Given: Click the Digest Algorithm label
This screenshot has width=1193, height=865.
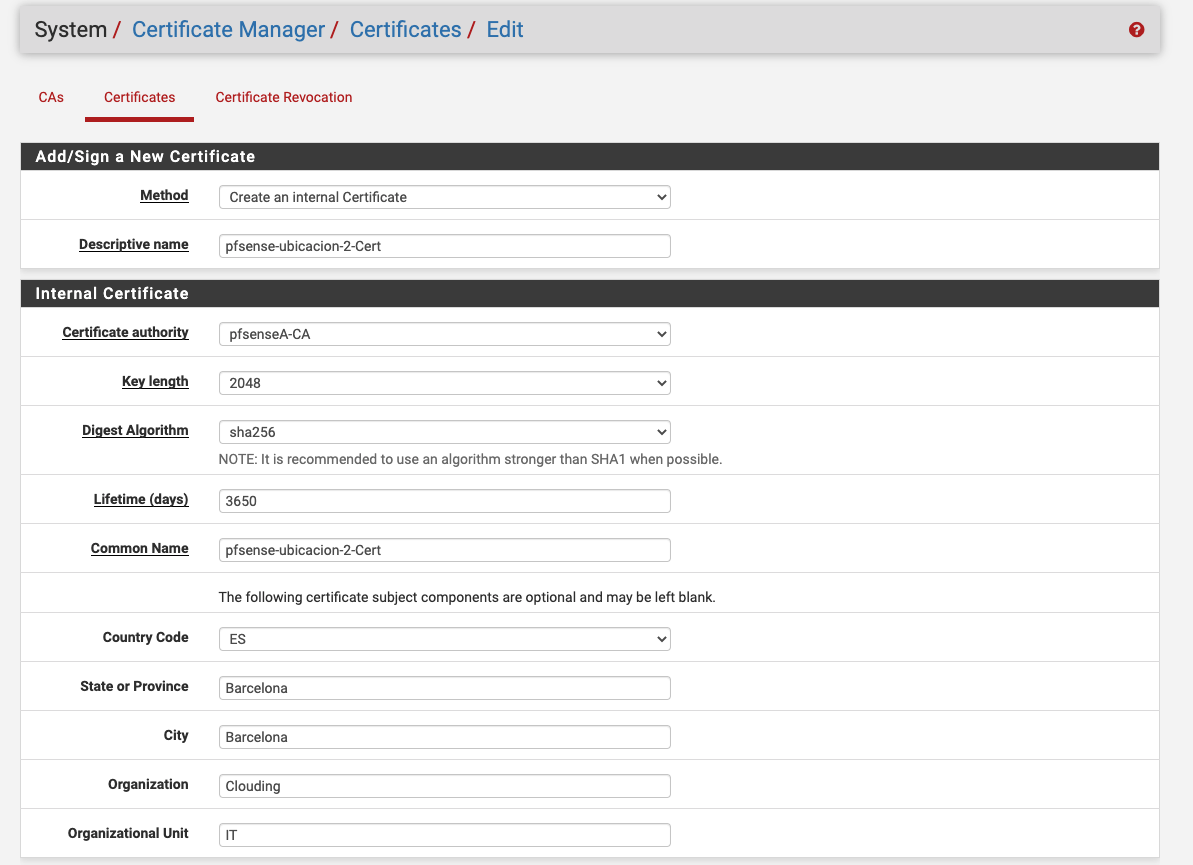Looking at the screenshot, I should point(135,431).
